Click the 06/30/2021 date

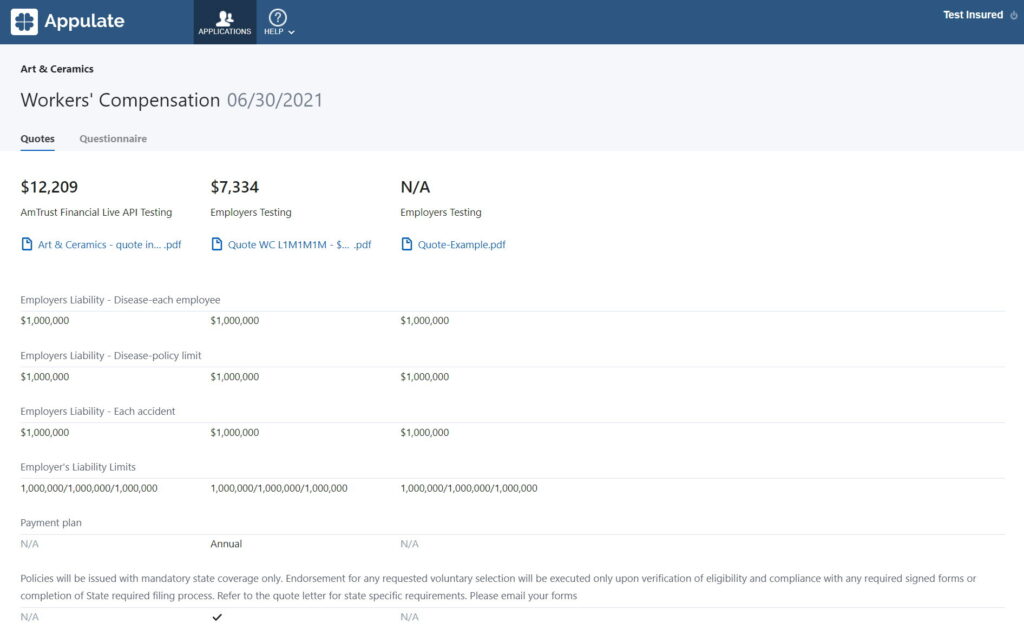(275, 100)
